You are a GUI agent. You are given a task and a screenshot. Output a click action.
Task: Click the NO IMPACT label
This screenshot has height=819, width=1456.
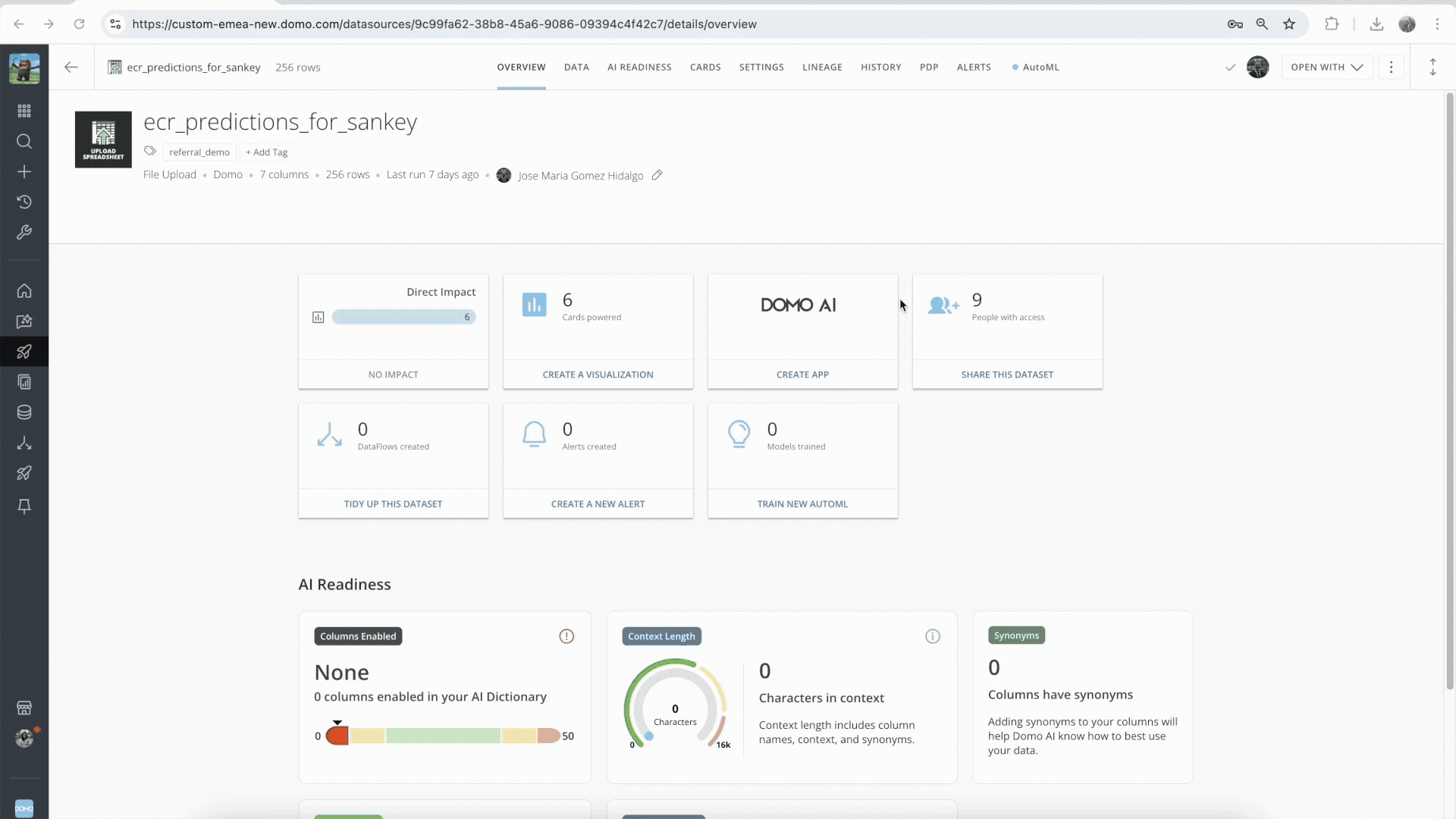(x=393, y=375)
